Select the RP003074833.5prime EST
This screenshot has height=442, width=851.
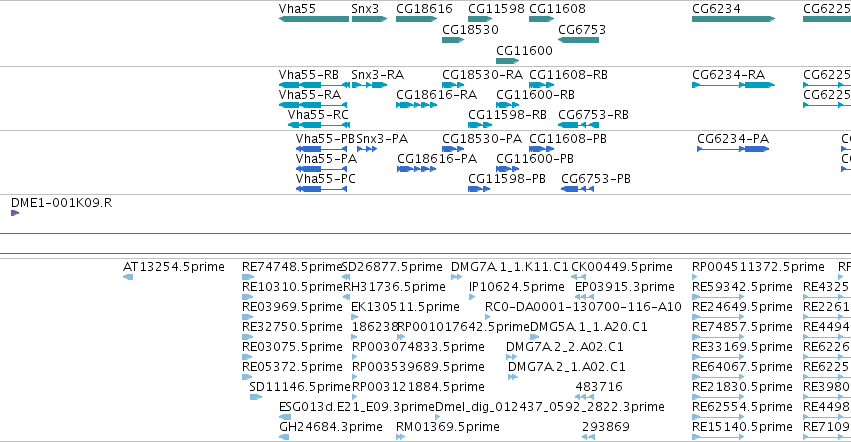355,357
